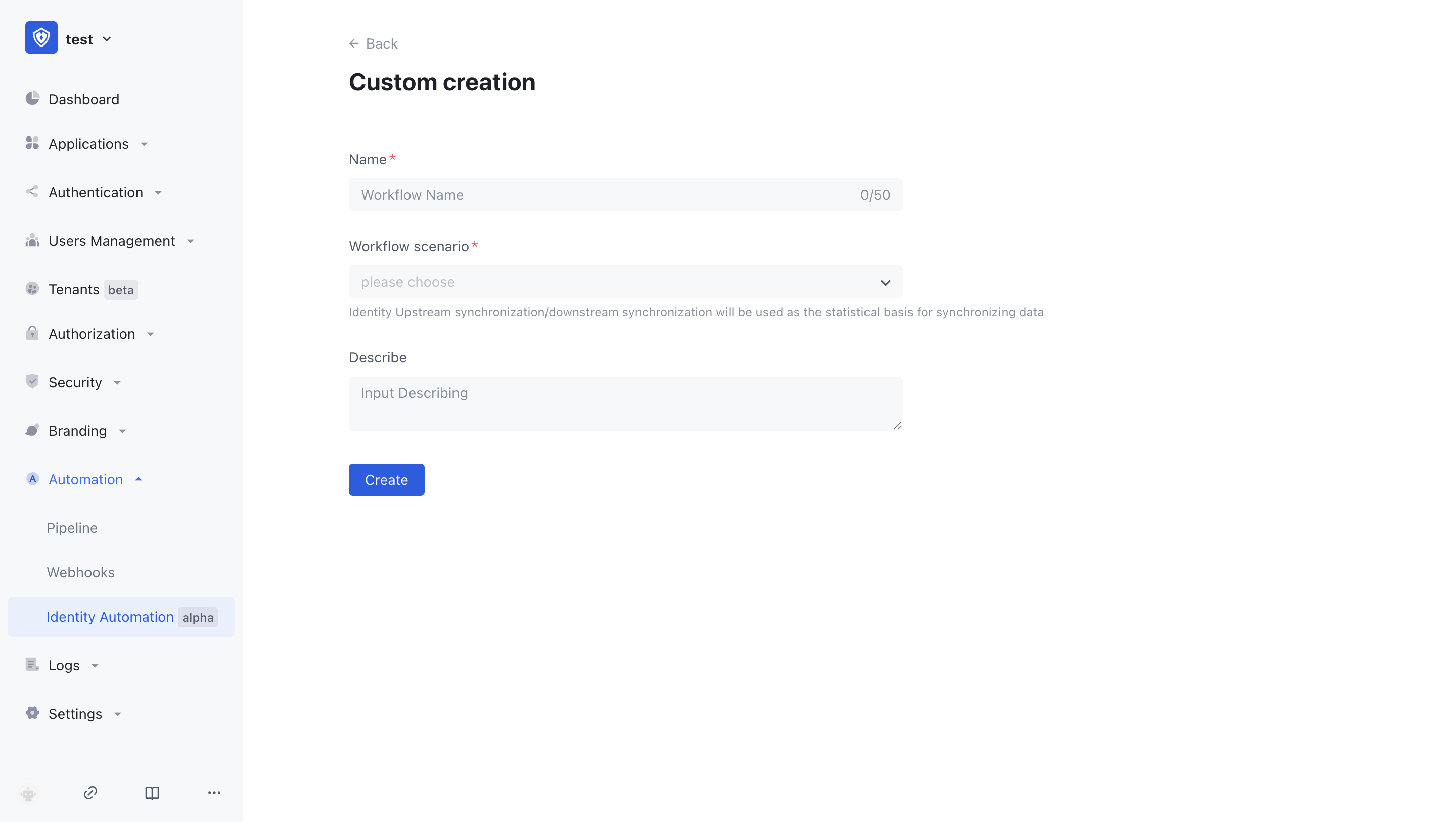The height and width of the screenshot is (822, 1456).
Task: Click the Authentication share icon
Action: tap(32, 192)
